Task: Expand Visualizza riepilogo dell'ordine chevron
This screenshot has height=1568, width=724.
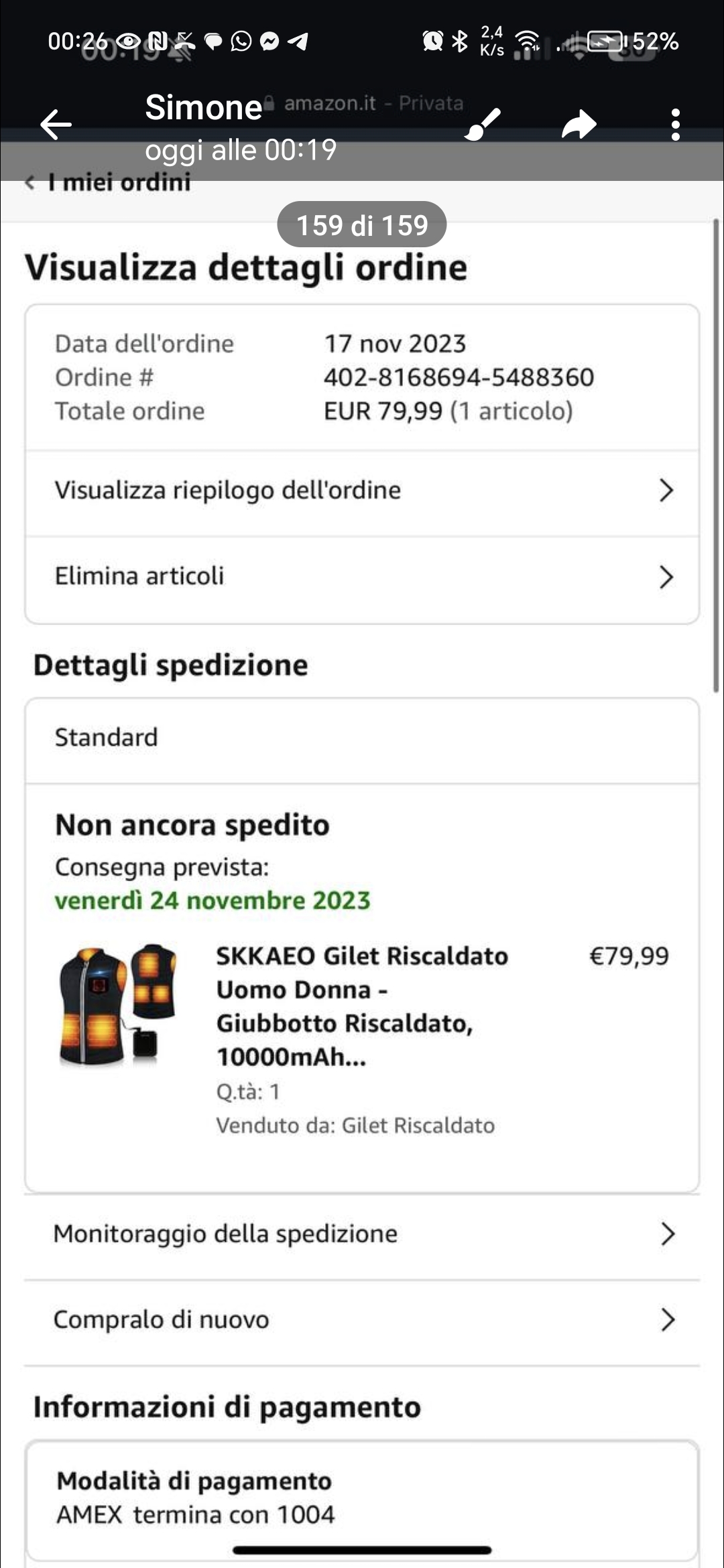Action: [666, 491]
